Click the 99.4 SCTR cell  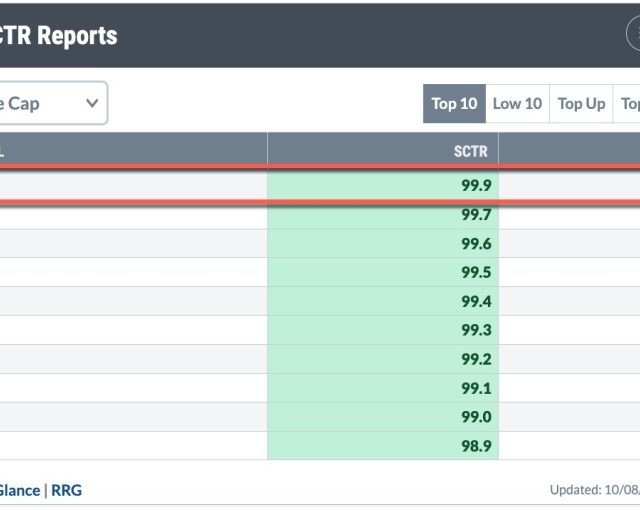coord(383,302)
